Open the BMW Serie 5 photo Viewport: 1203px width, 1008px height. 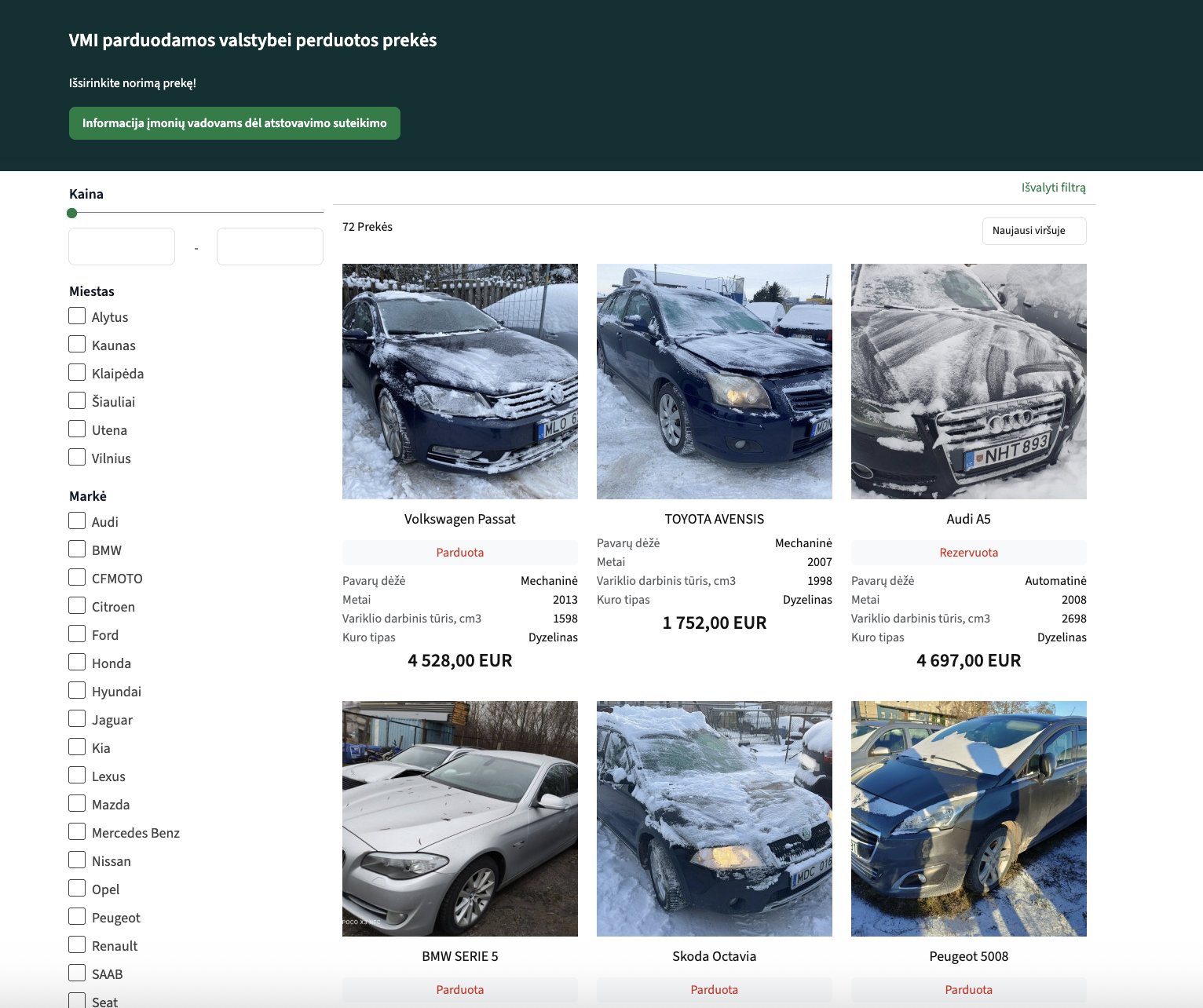tap(459, 818)
